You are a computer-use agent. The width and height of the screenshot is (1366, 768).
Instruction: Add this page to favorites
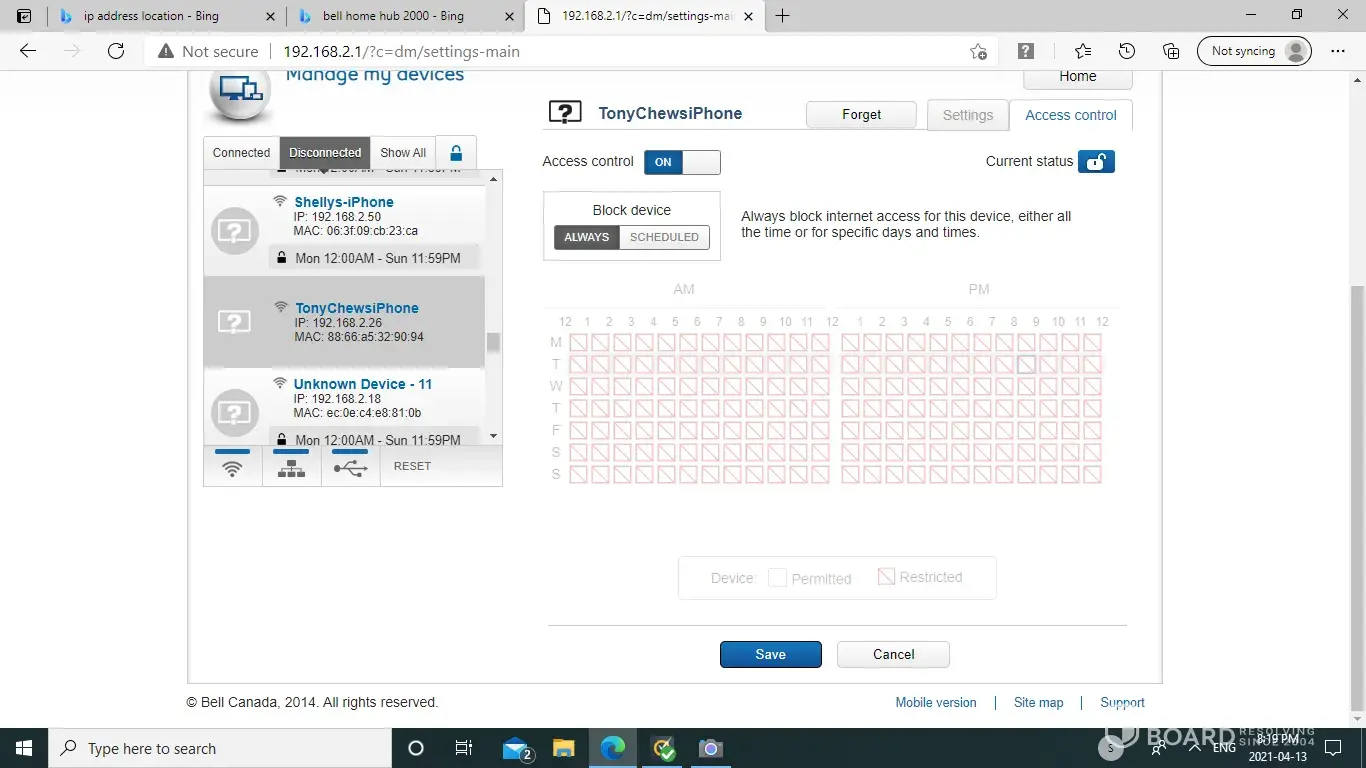pos(978,52)
